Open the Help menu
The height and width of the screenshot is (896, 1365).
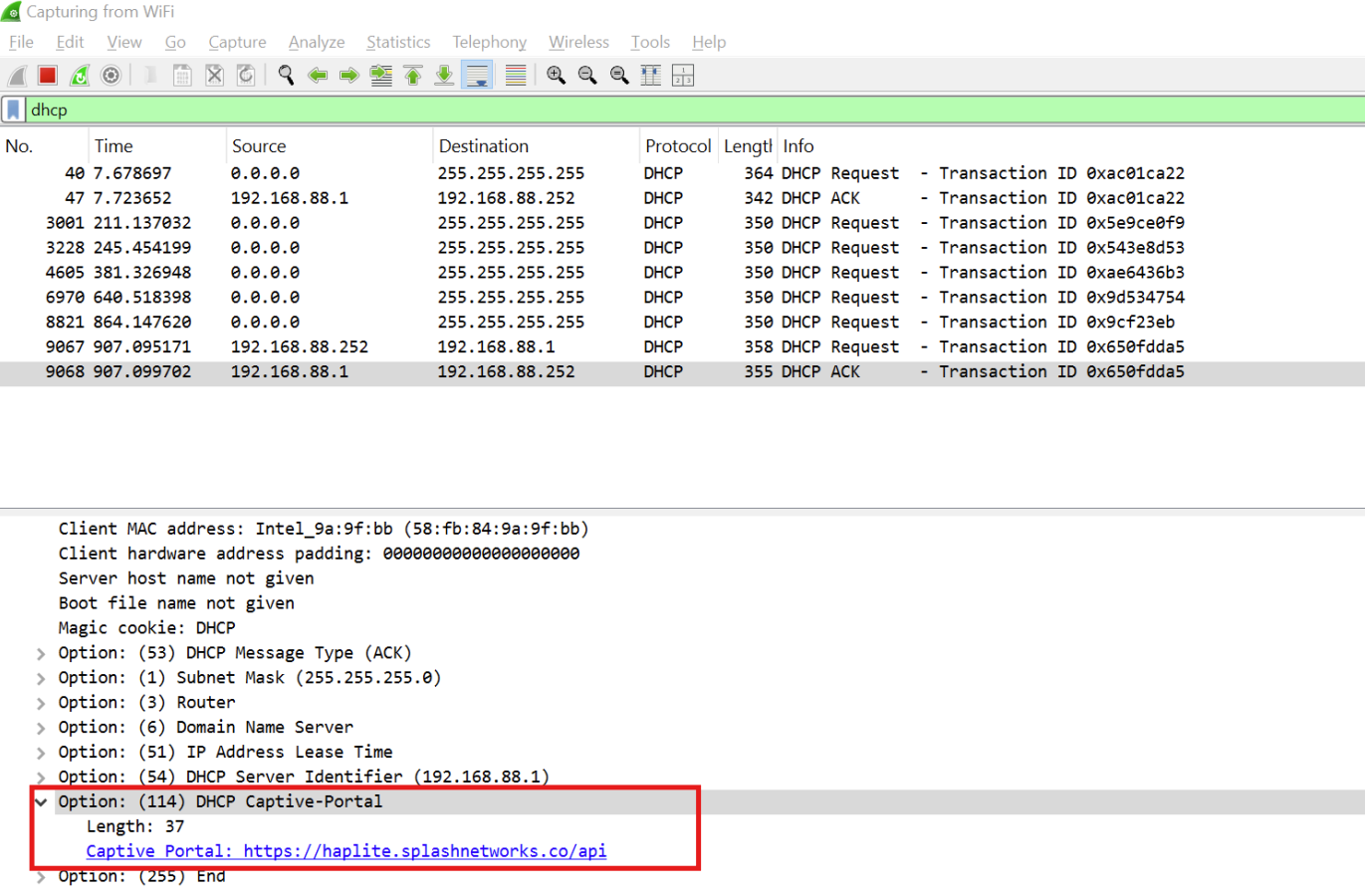(709, 42)
